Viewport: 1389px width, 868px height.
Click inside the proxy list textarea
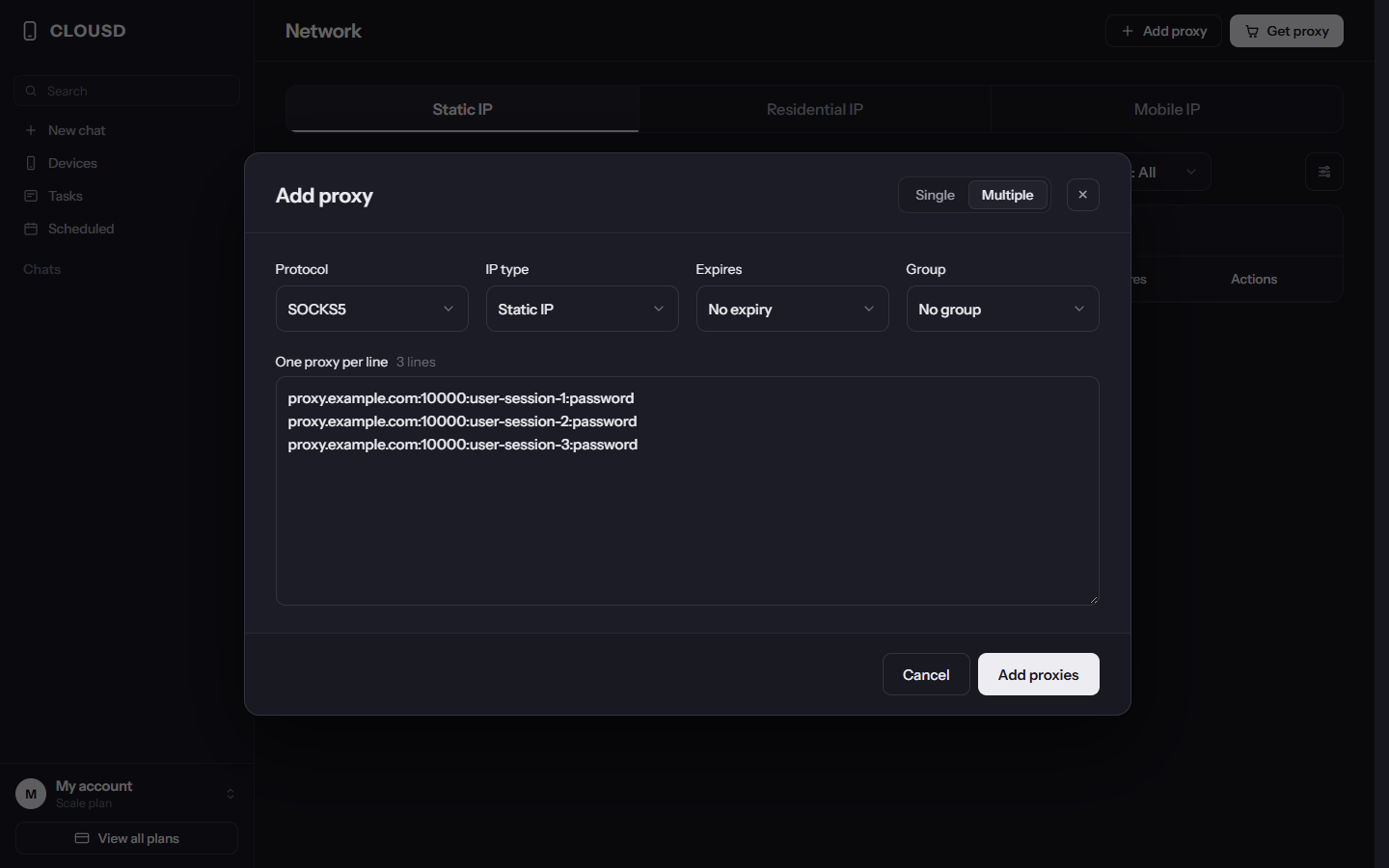(x=688, y=491)
